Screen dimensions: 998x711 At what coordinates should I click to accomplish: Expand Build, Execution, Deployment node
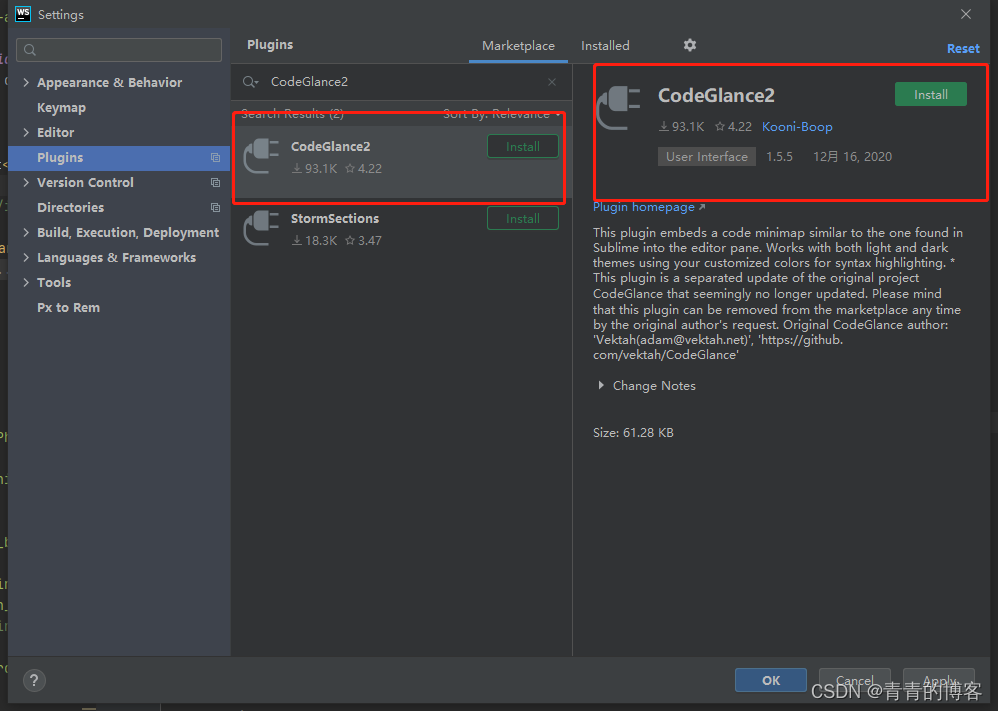(x=26, y=232)
